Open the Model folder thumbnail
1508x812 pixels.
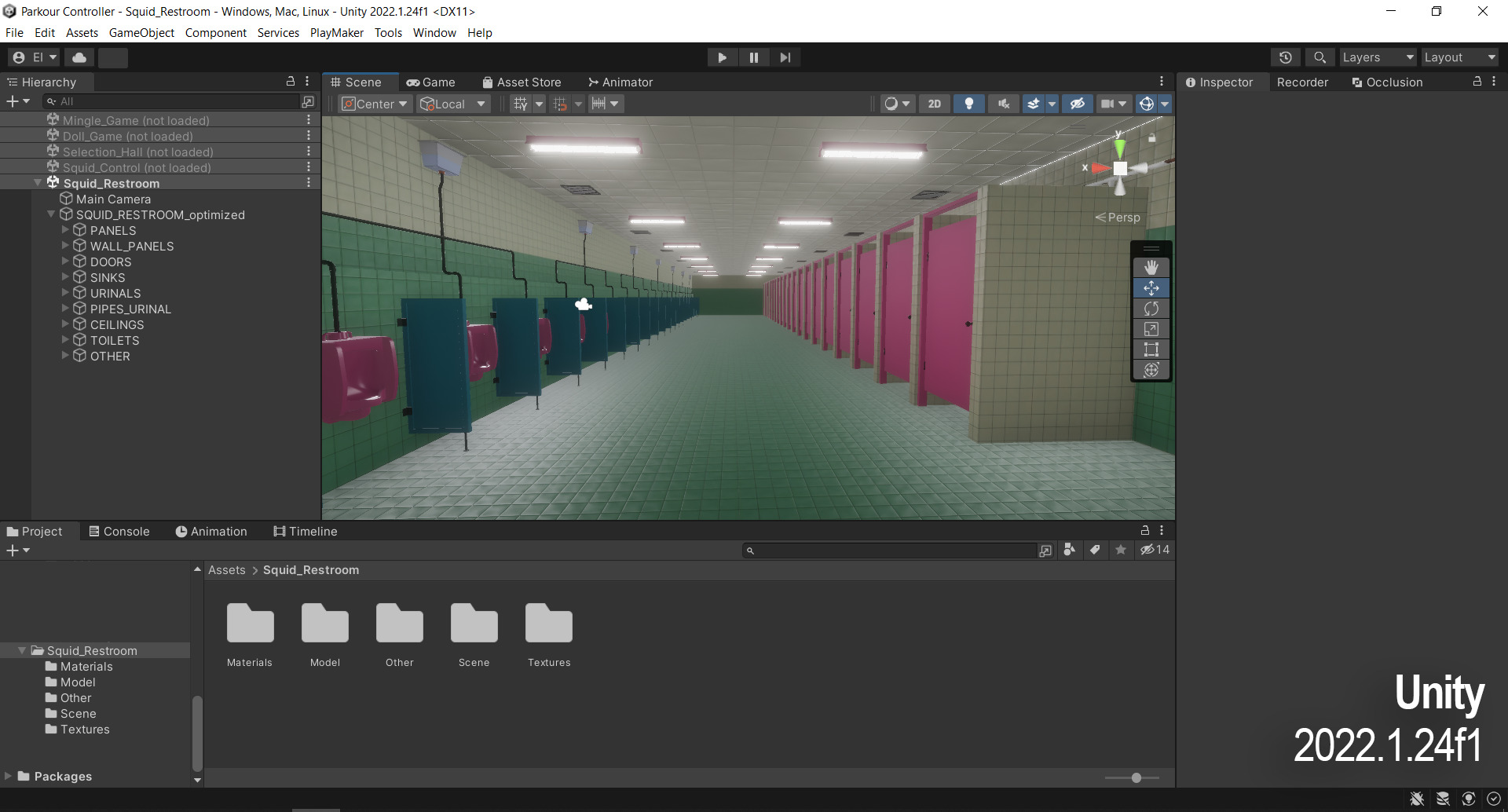pos(325,635)
